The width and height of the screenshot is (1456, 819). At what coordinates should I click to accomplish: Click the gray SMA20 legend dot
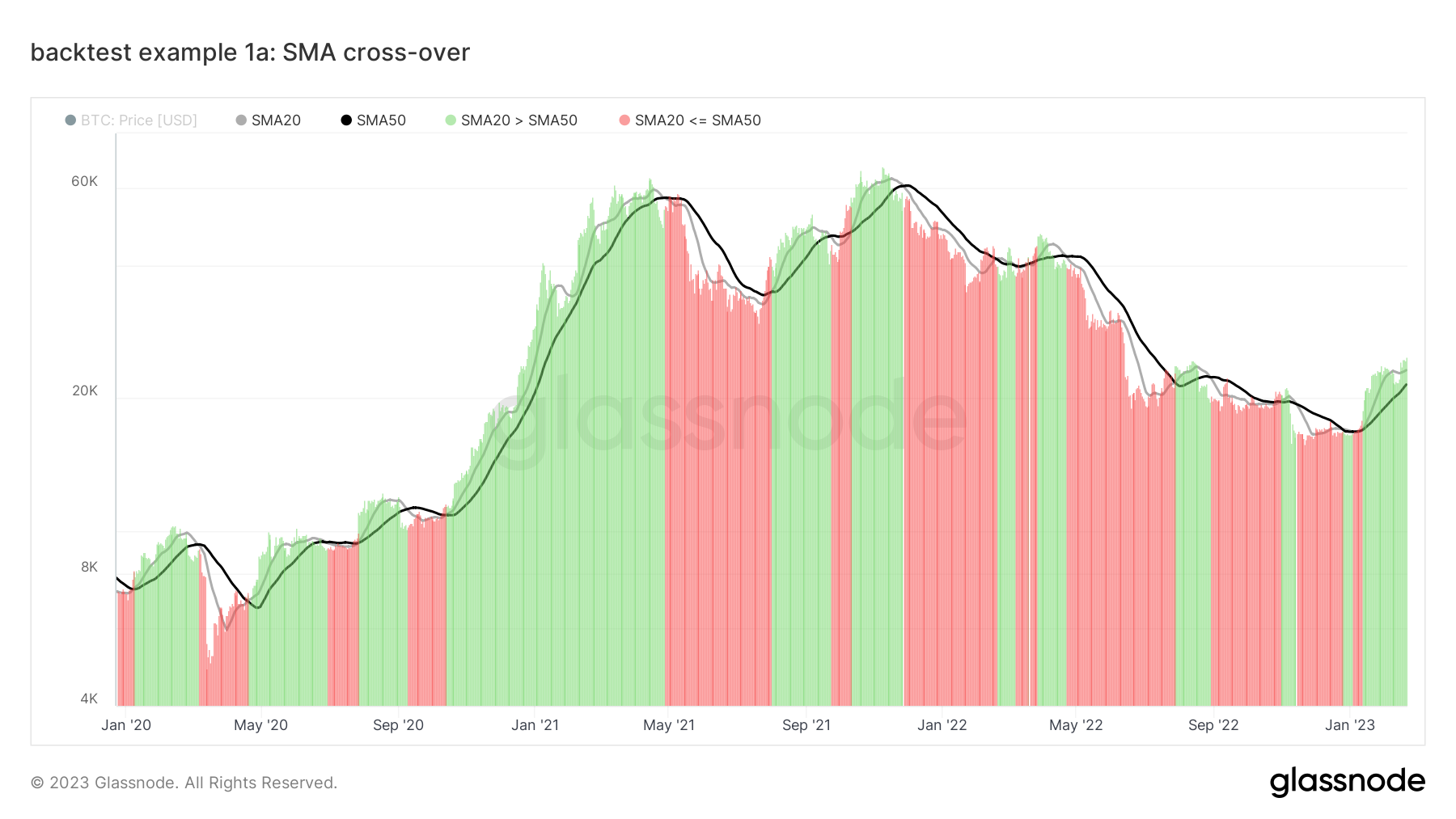coord(239,120)
